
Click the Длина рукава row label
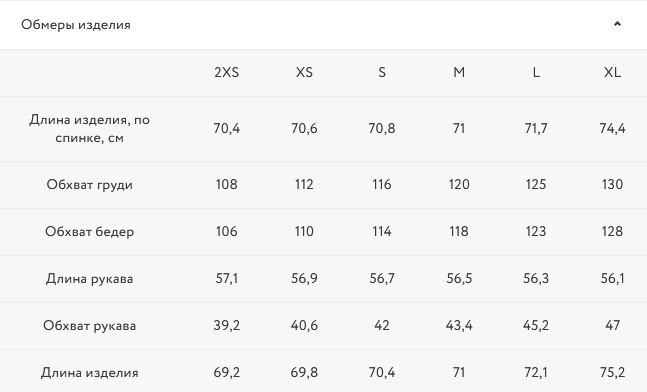(x=90, y=279)
